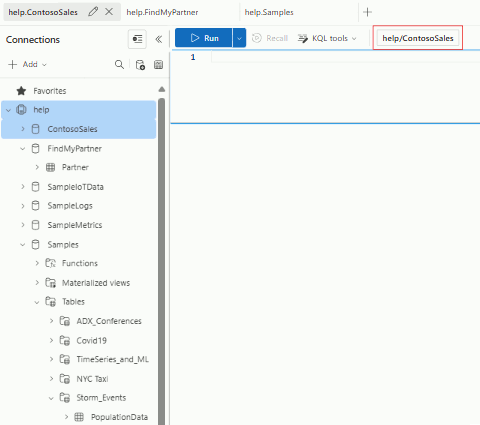
Task: Click the dashboard icon next to database icon
Action: 158,65
